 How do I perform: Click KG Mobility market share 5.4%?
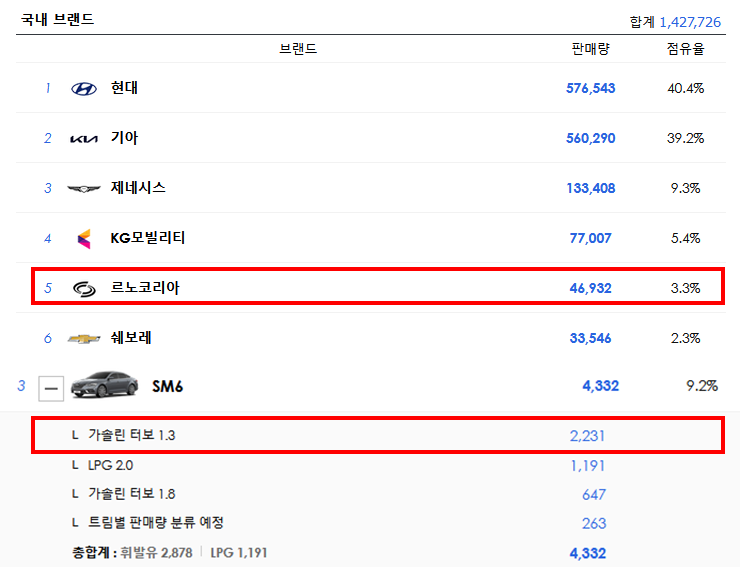click(685, 238)
